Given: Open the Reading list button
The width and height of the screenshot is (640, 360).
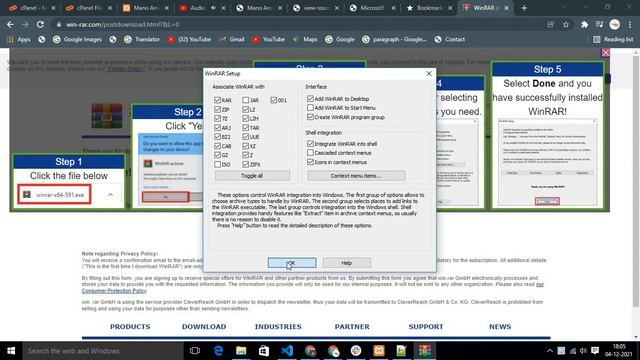Looking at the screenshot, I should click(x=613, y=39).
